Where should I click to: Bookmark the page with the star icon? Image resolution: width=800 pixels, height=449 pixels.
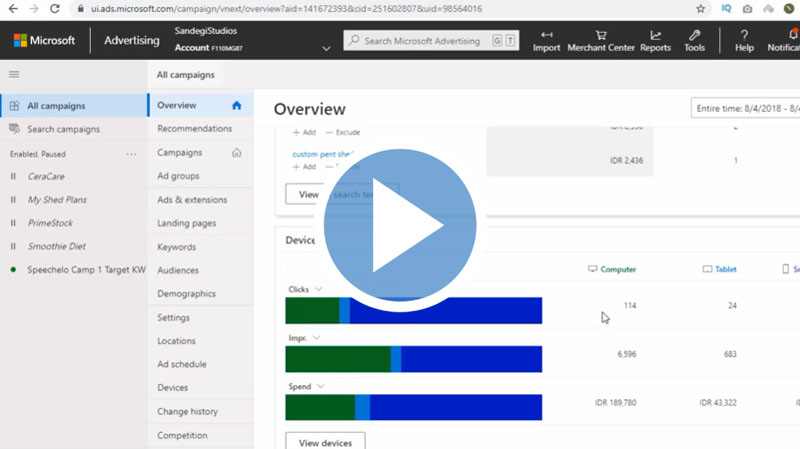tap(701, 9)
